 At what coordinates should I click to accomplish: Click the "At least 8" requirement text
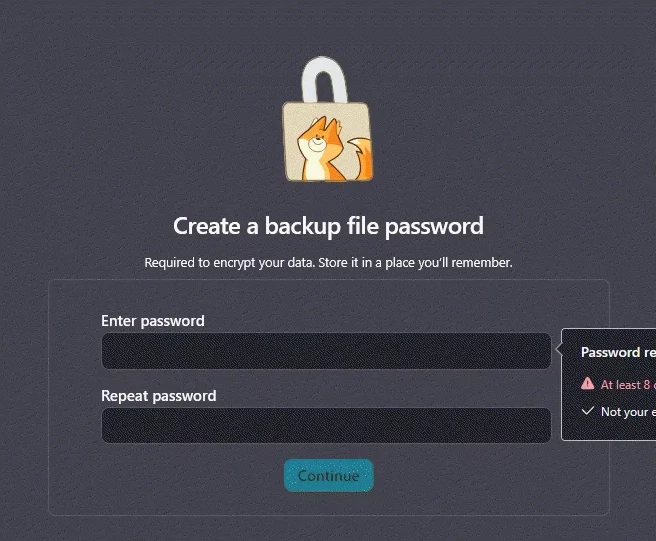pos(626,384)
